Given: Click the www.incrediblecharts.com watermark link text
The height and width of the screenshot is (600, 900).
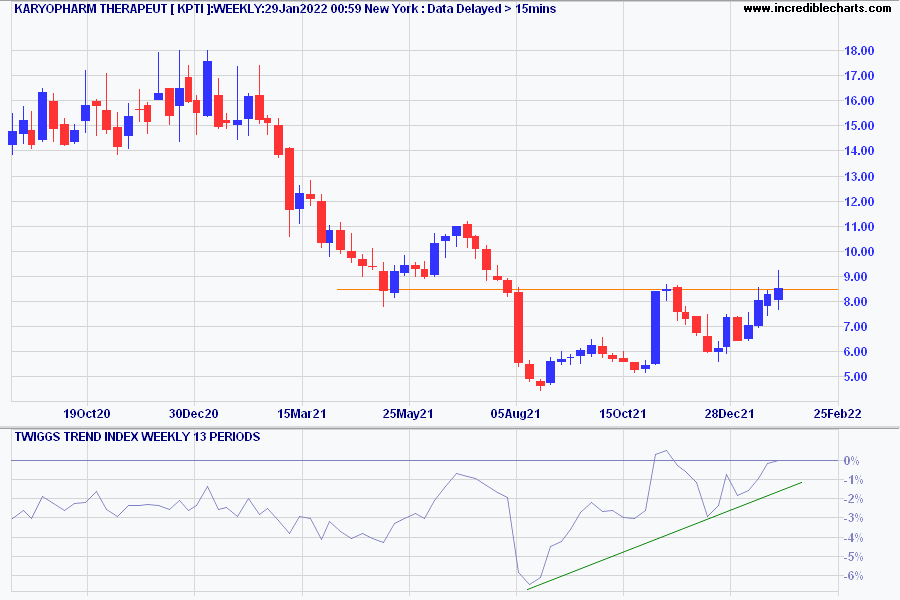Looking at the screenshot, I should [817, 8].
